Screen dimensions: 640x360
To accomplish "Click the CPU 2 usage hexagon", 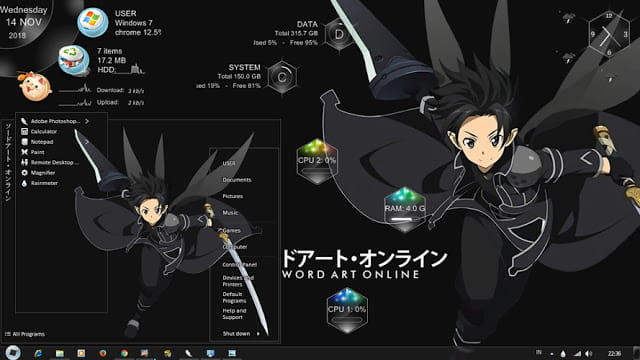I will [x=317, y=161].
